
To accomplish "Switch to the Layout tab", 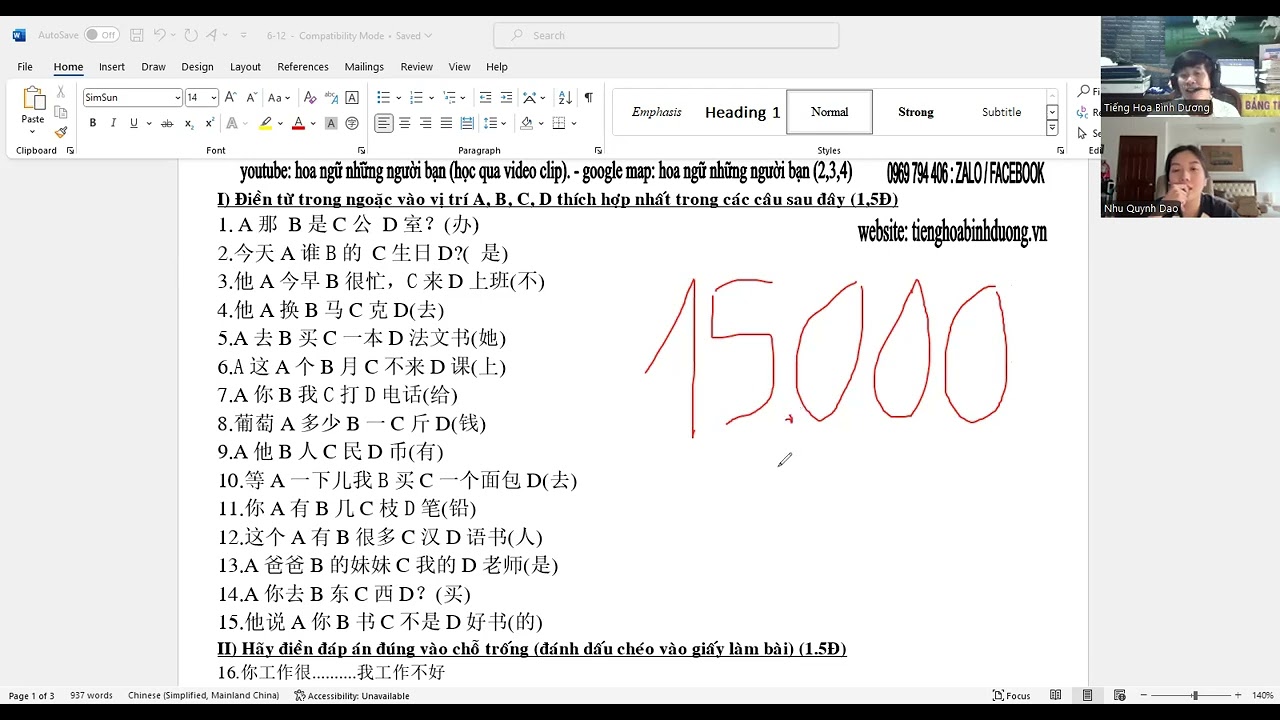I will tap(245, 67).
